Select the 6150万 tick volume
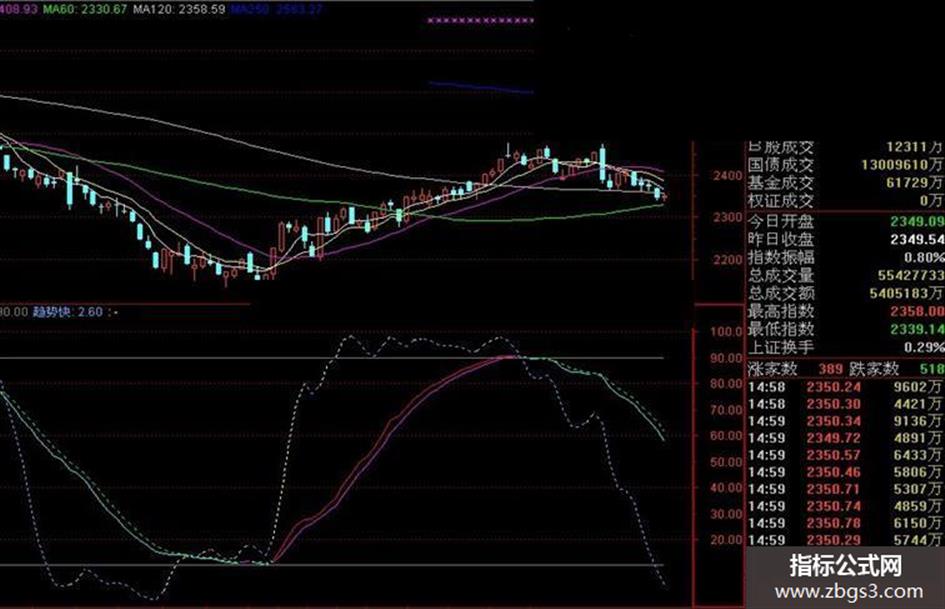This screenshot has width=945, height=609. pyautogui.click(x=918, y=523)
